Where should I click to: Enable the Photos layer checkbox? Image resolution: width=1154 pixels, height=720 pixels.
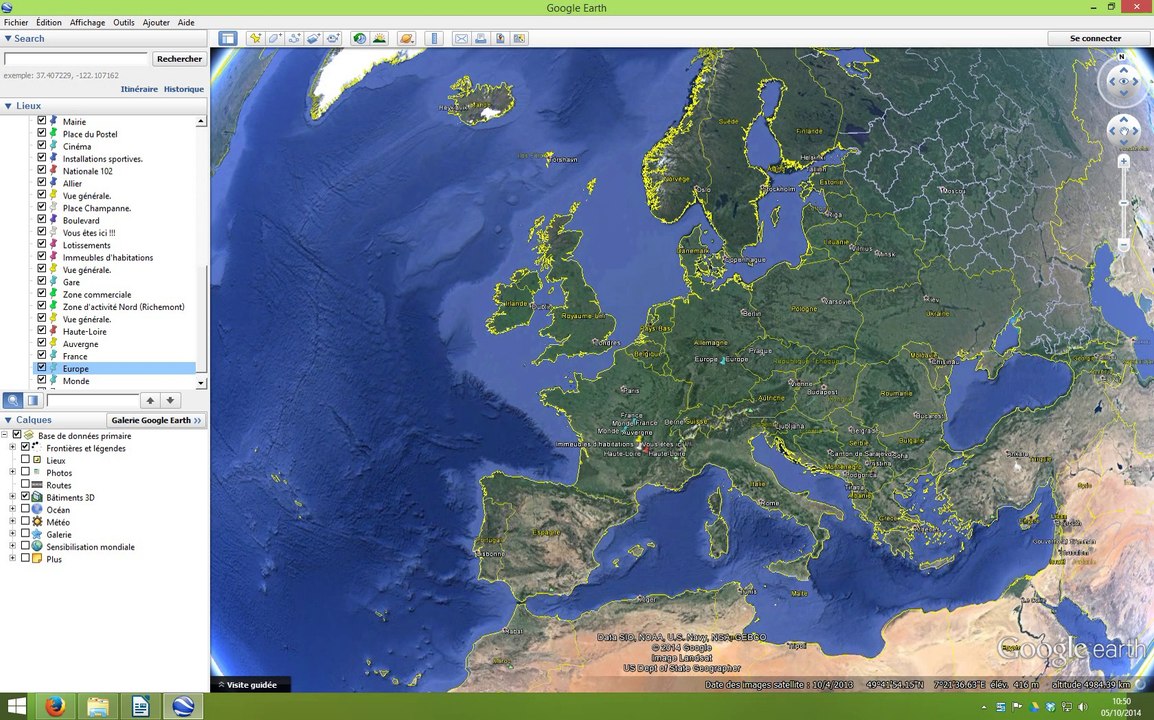pos(25,472)
